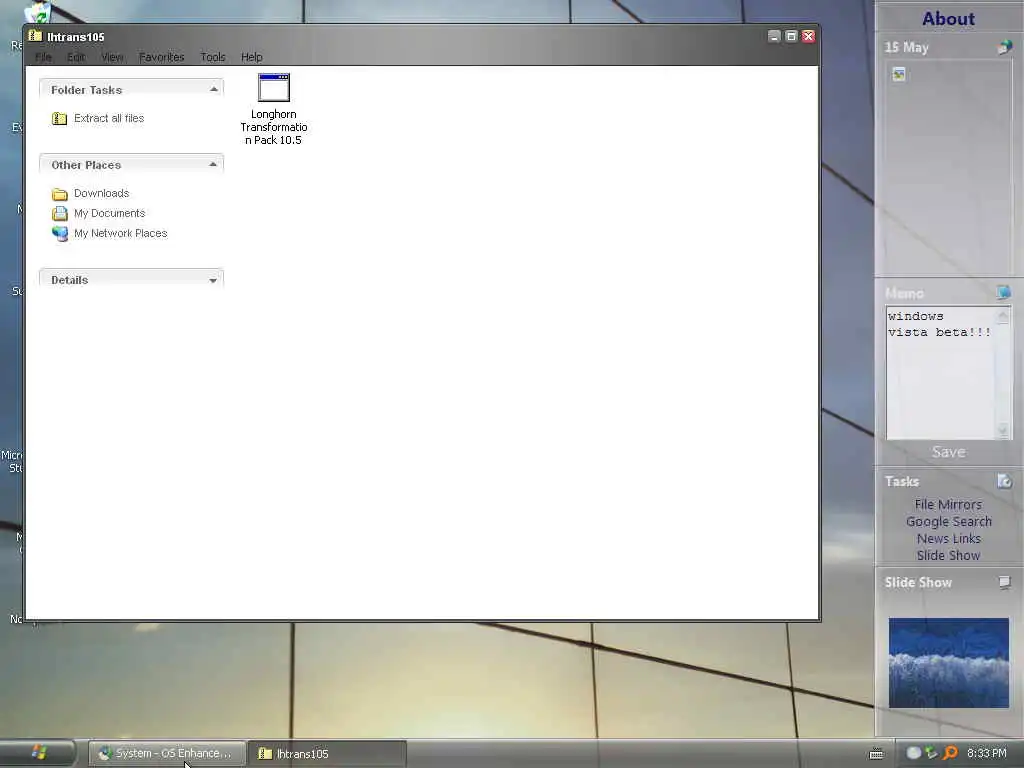The width and height of the screenshot is (1024, 768).
Task: Save the memo in the sidebar
Action: pos(948,452)
